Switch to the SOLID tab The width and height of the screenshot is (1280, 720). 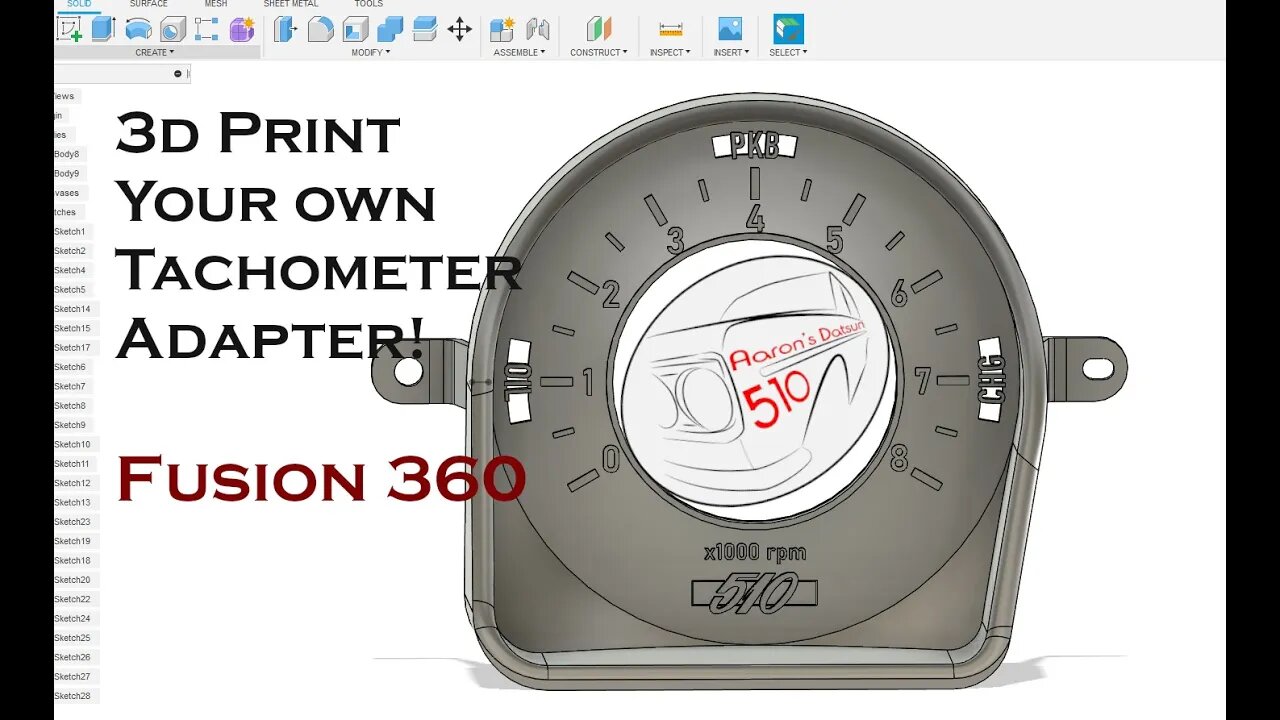pos(78,4)
